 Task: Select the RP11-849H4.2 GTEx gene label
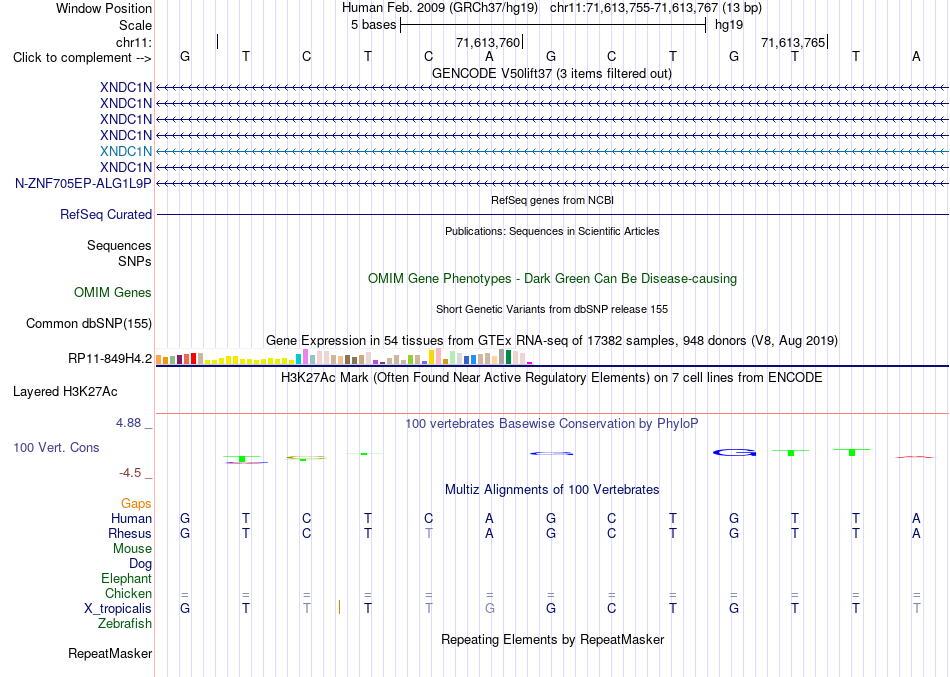tap(110, 359)
